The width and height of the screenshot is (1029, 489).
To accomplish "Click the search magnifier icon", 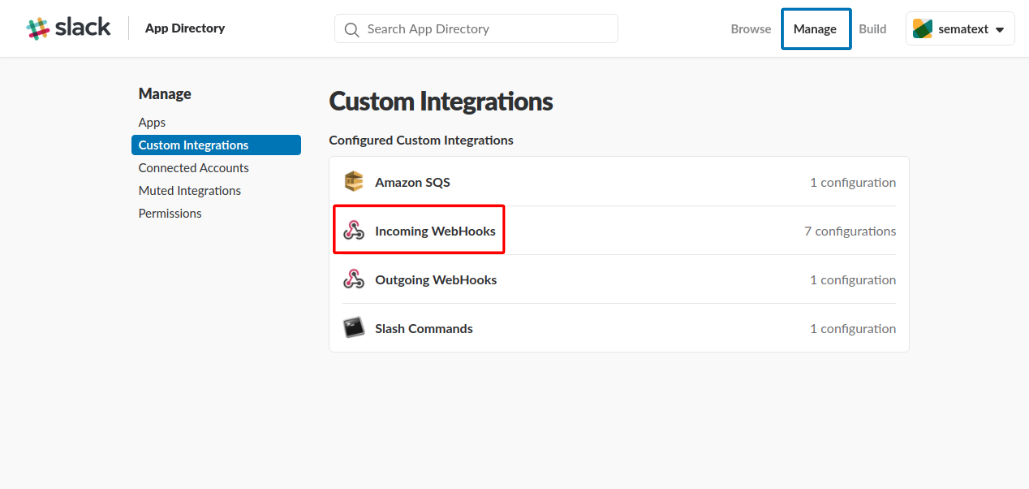I will (x=352, y=30).
